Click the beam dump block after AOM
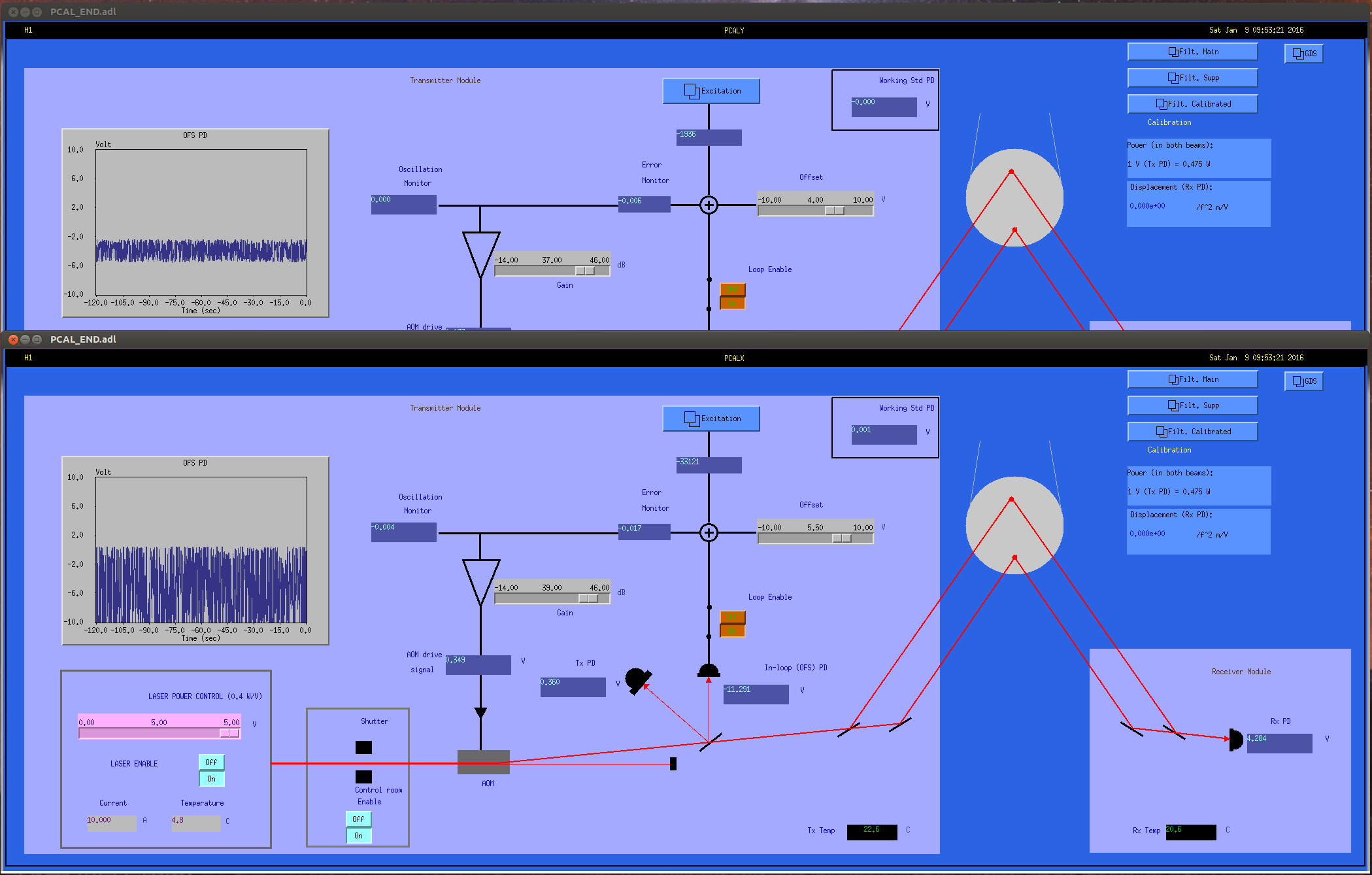 coord(673,764)
